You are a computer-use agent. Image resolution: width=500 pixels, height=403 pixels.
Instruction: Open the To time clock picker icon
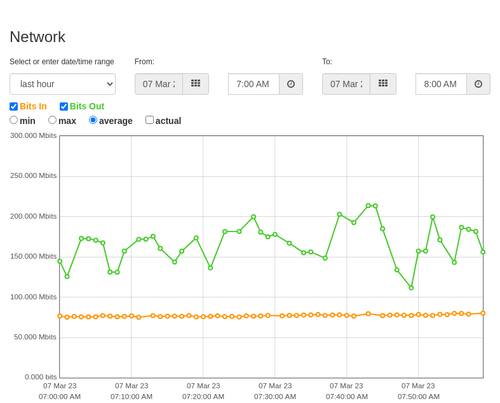[478, 84]
